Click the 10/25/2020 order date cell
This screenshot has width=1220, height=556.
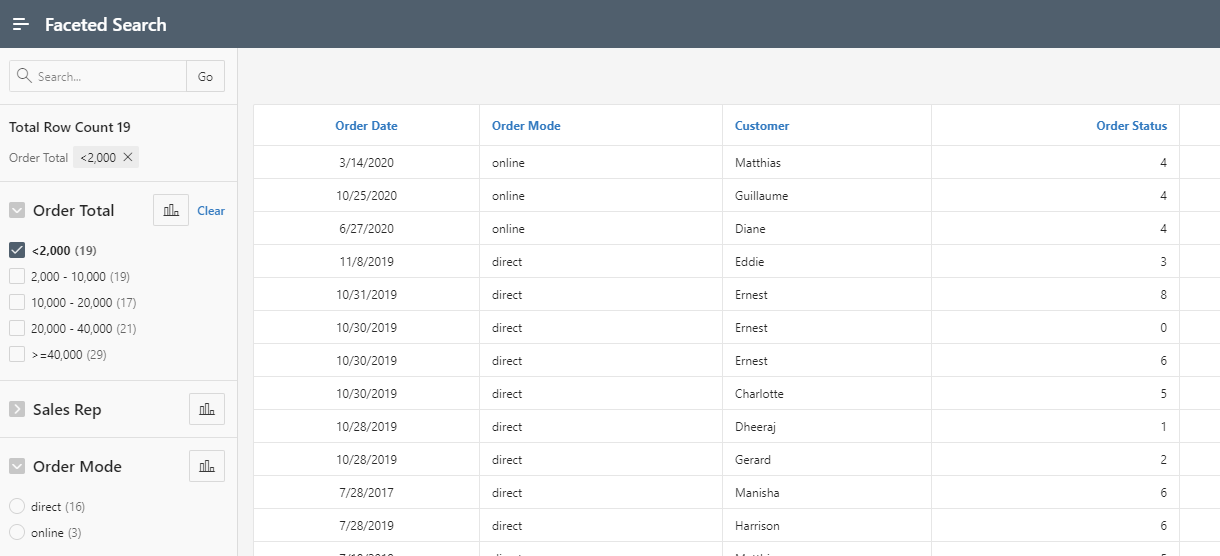[366, 195]
